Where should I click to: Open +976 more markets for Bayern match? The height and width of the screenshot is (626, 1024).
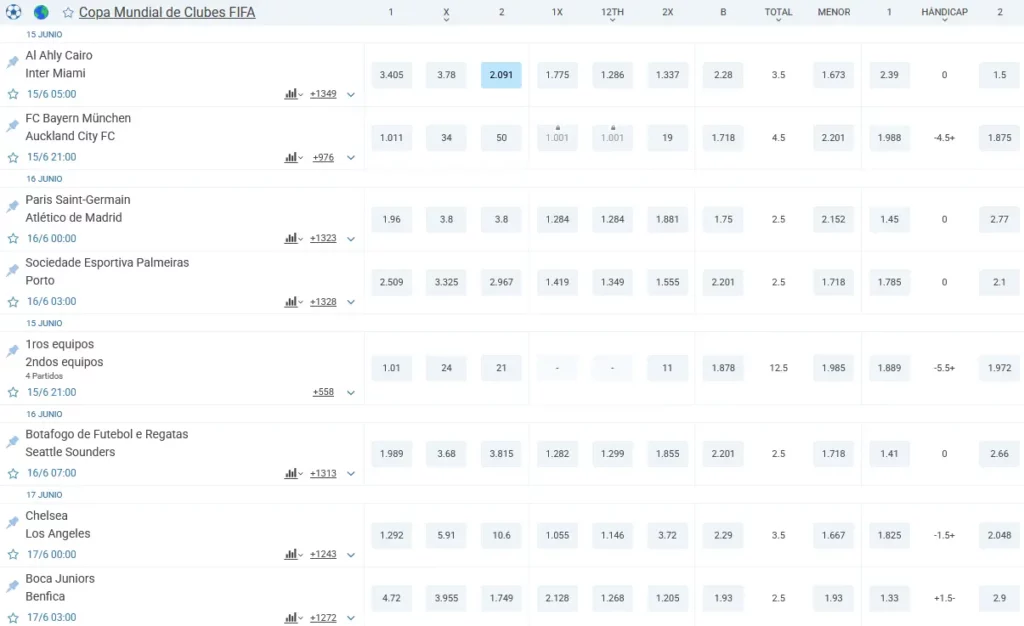[323, 157]
